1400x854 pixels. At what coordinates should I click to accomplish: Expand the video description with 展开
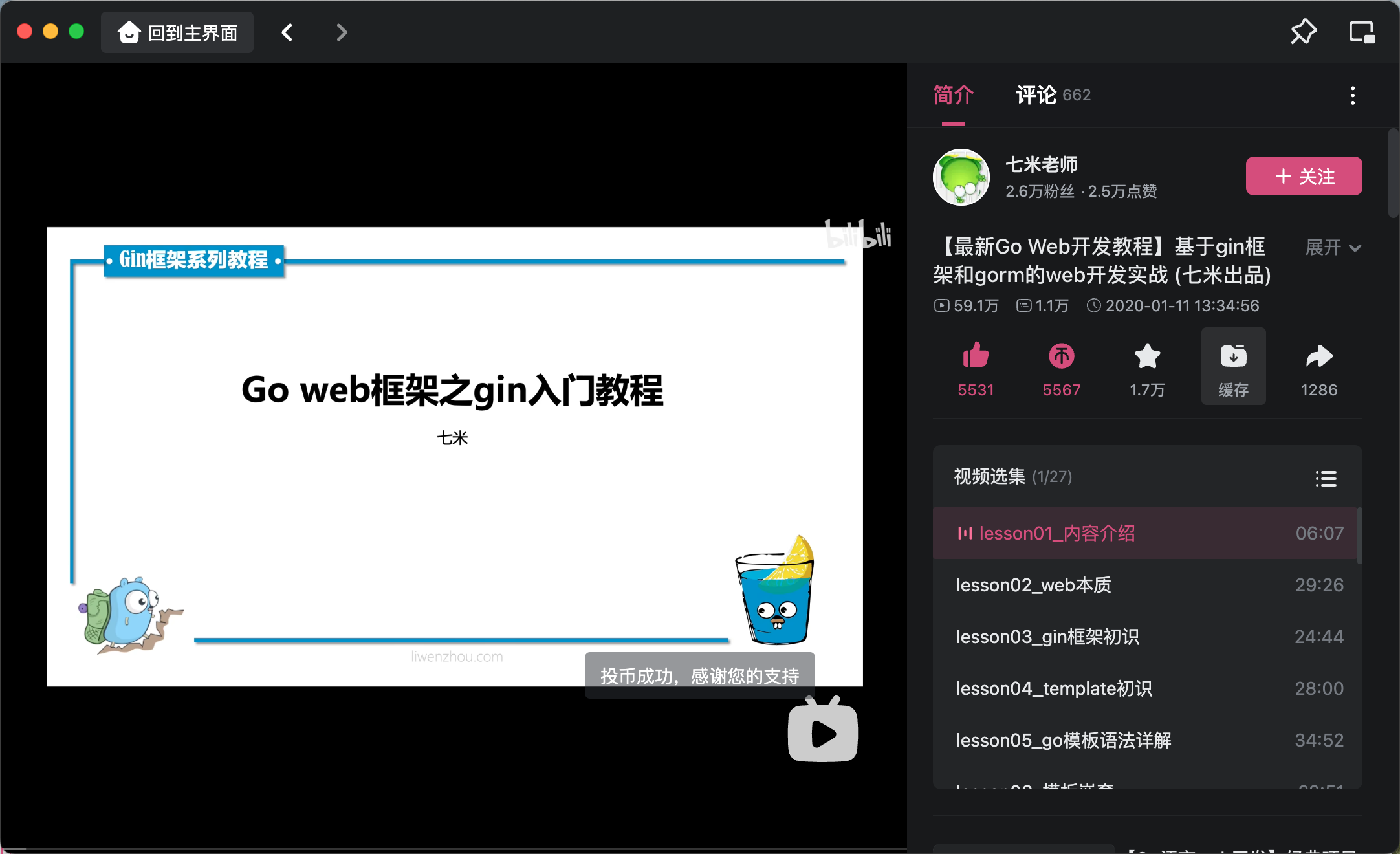[x=1333, y=247]
